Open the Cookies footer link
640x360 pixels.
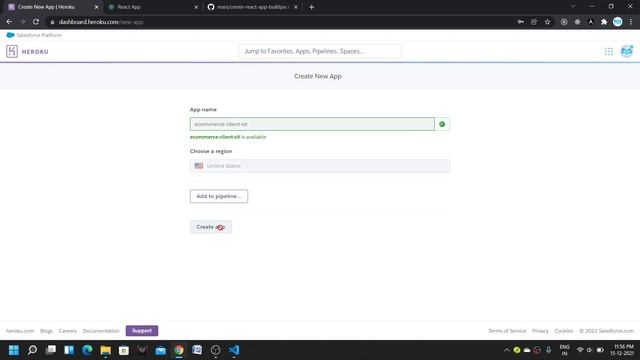(x=564, y=331)
